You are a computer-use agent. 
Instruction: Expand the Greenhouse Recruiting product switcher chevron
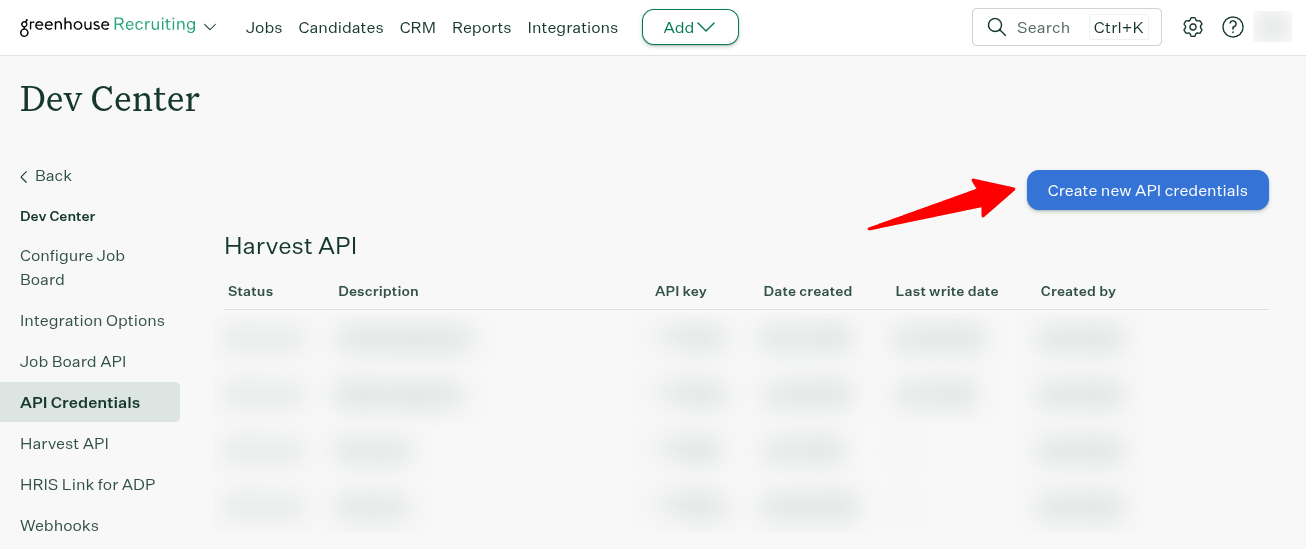pos(210,27)
